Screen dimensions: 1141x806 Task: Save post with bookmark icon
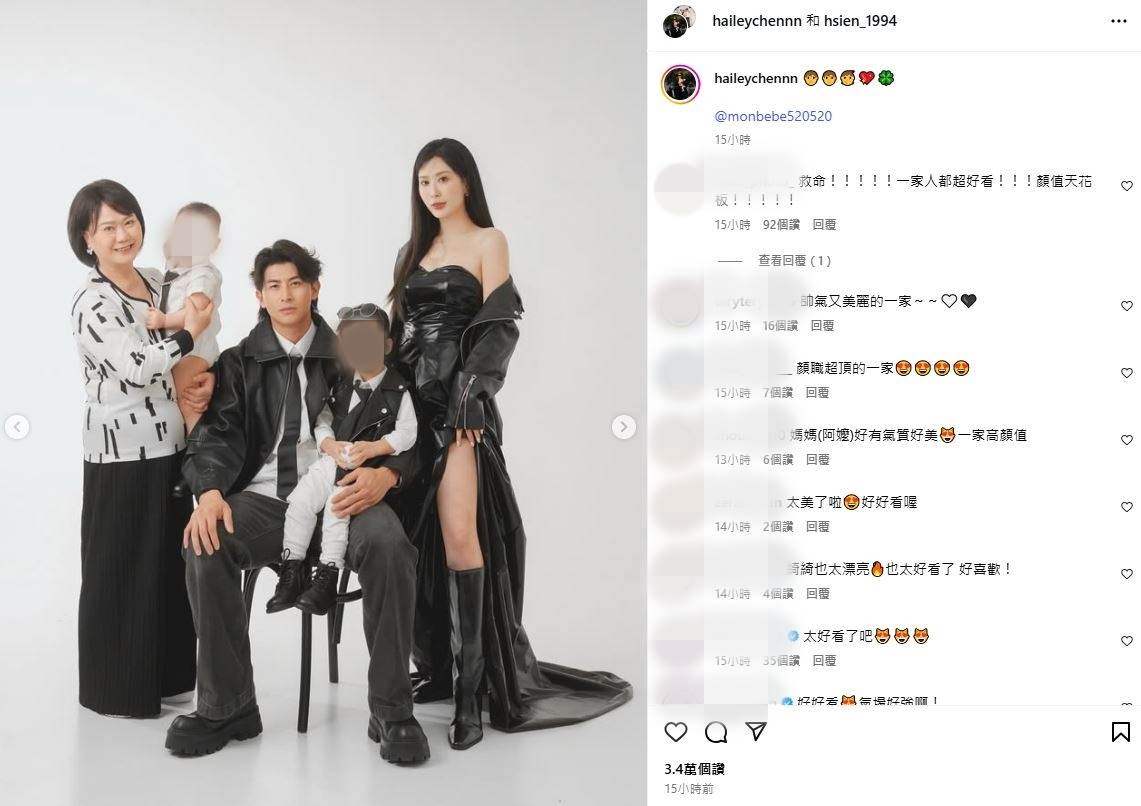tap(1121, 732)
